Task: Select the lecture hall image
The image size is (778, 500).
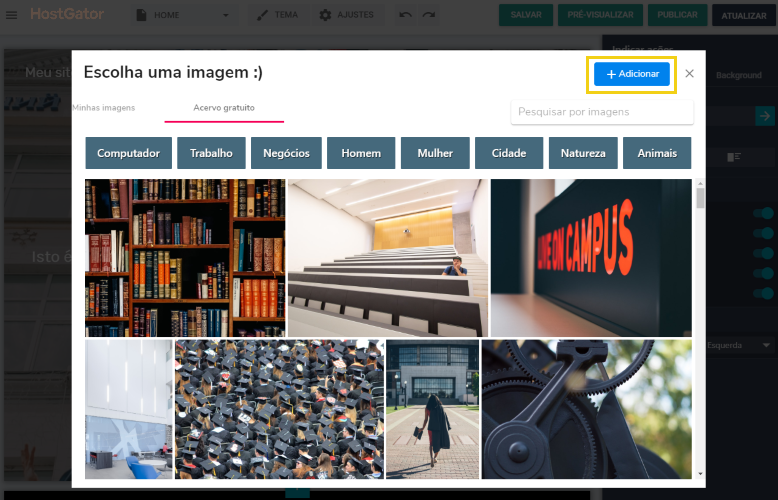Action: click(388, 258)
